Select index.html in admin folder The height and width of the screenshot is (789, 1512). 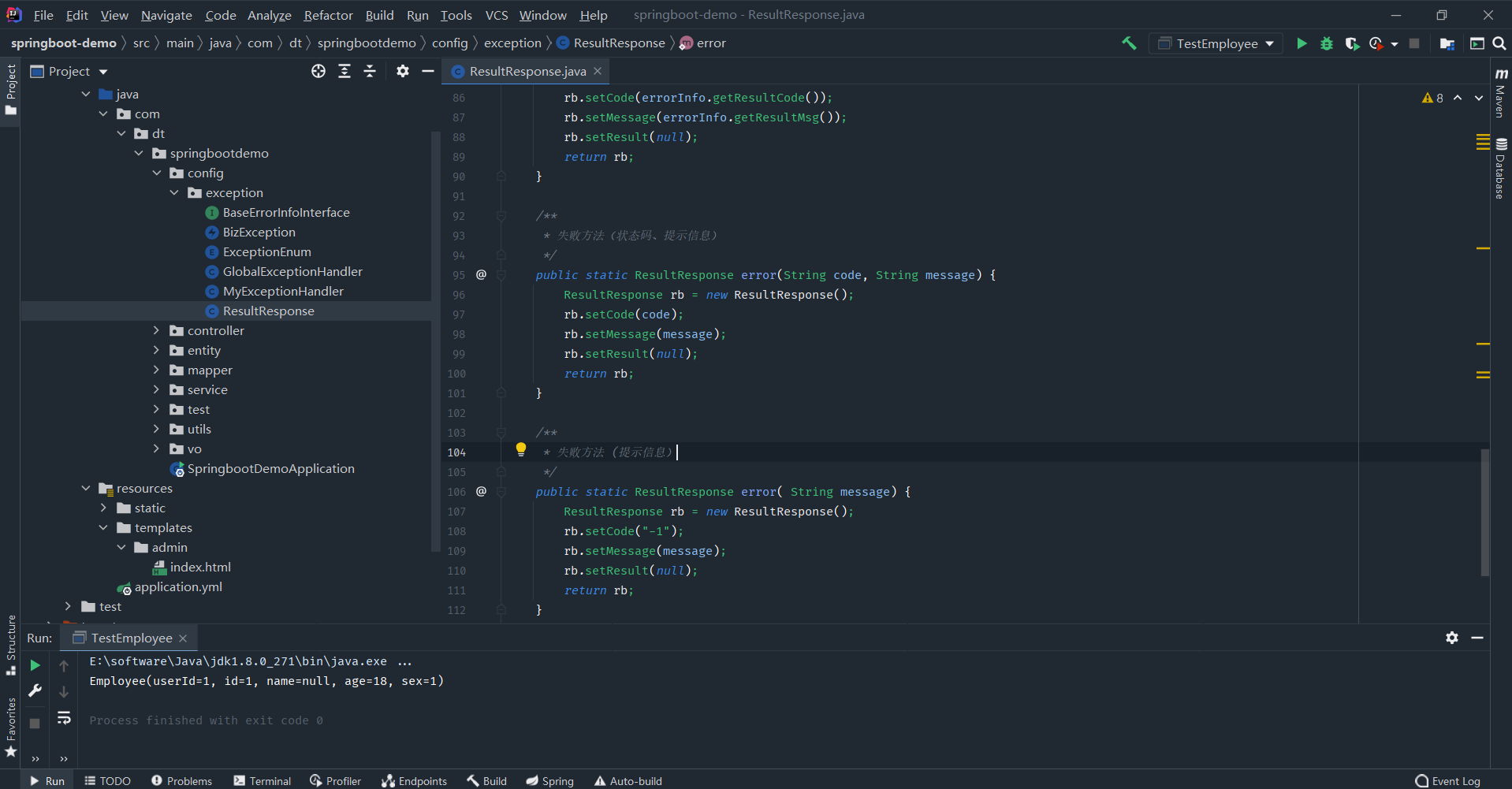coord(200,567)
